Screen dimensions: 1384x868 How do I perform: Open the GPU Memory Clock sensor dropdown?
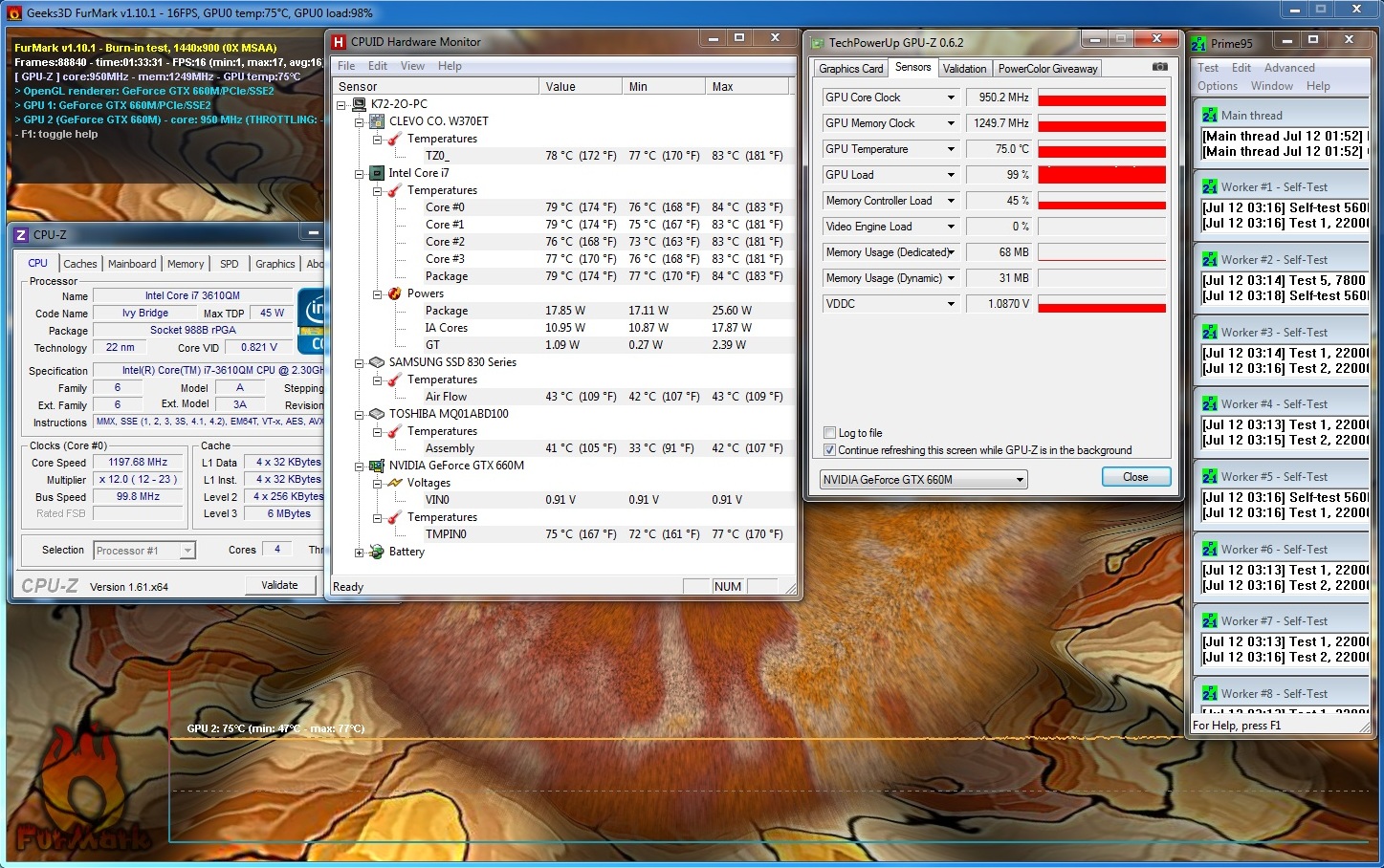point(951,123)
